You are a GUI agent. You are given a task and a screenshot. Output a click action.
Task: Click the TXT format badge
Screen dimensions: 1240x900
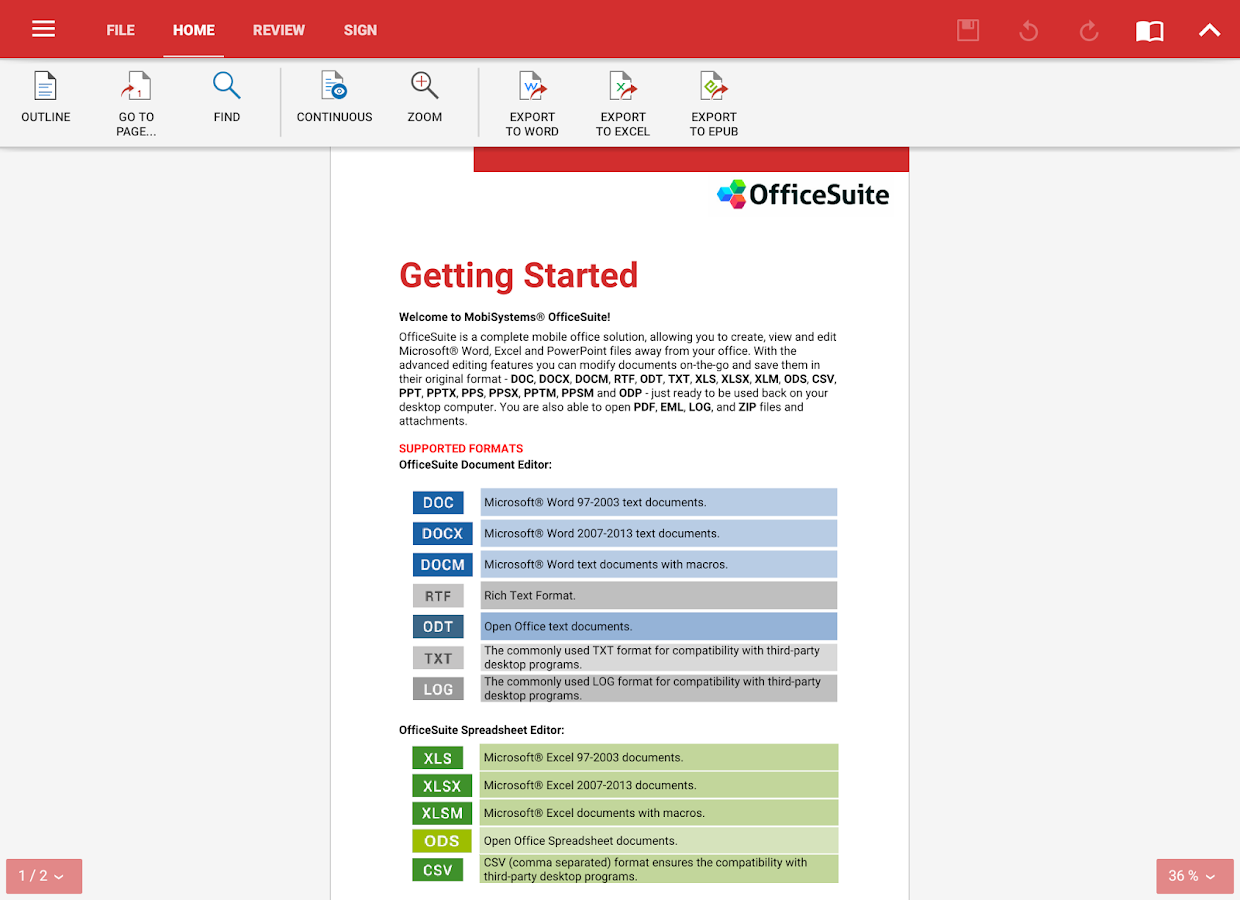[x=438, y=658]
